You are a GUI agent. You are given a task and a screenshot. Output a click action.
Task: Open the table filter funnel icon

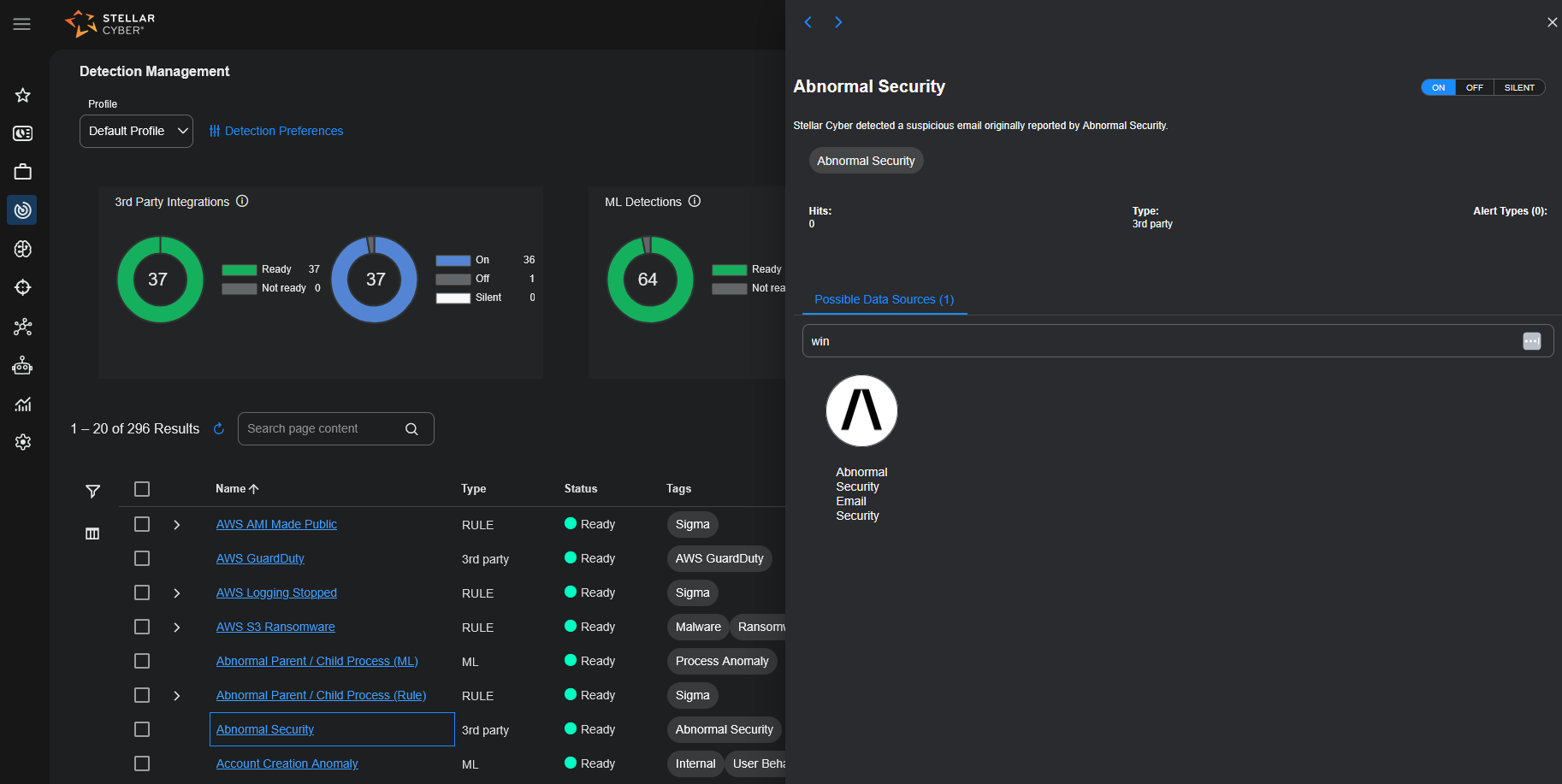92,491
